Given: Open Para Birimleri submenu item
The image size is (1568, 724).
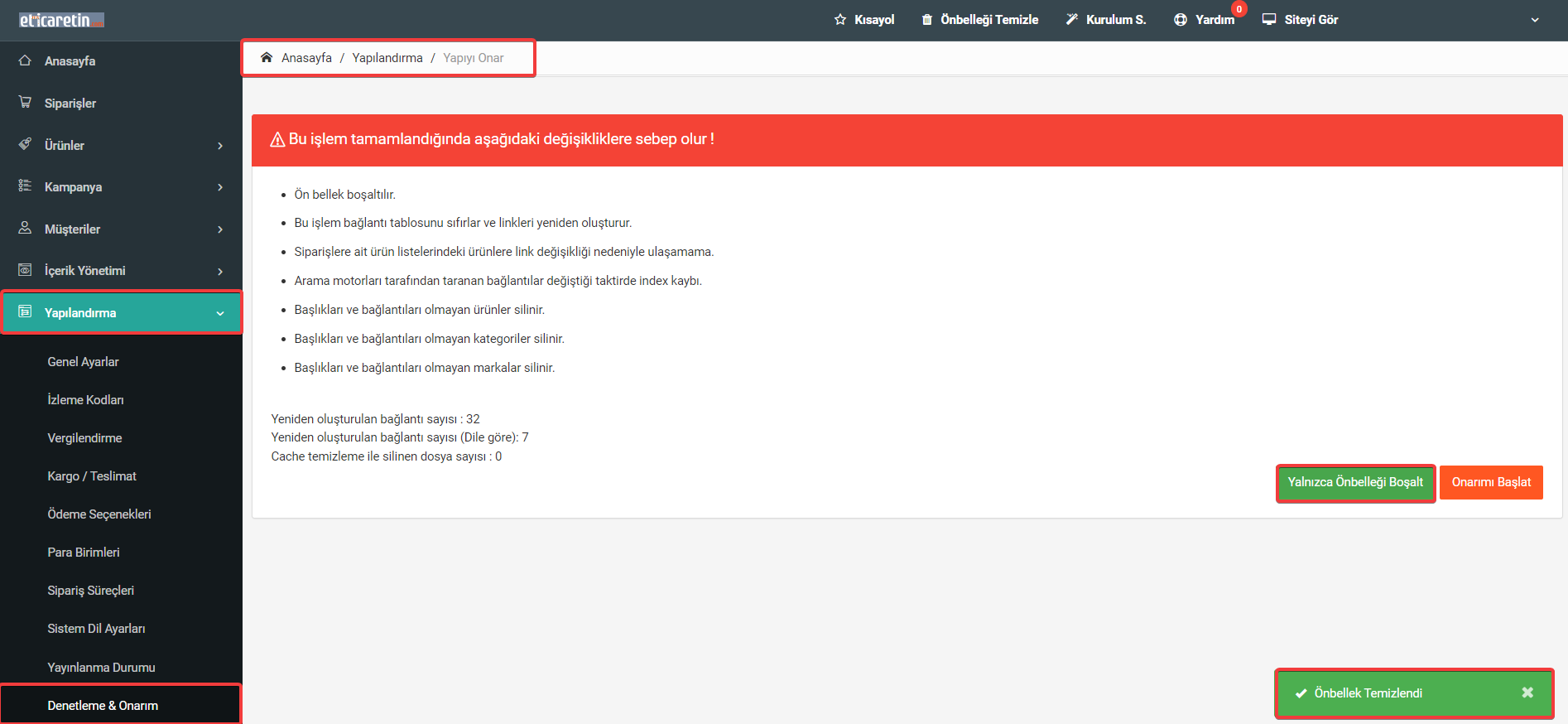Looking at the screenshot, I should pyautogui.click(x=84, y=553).
